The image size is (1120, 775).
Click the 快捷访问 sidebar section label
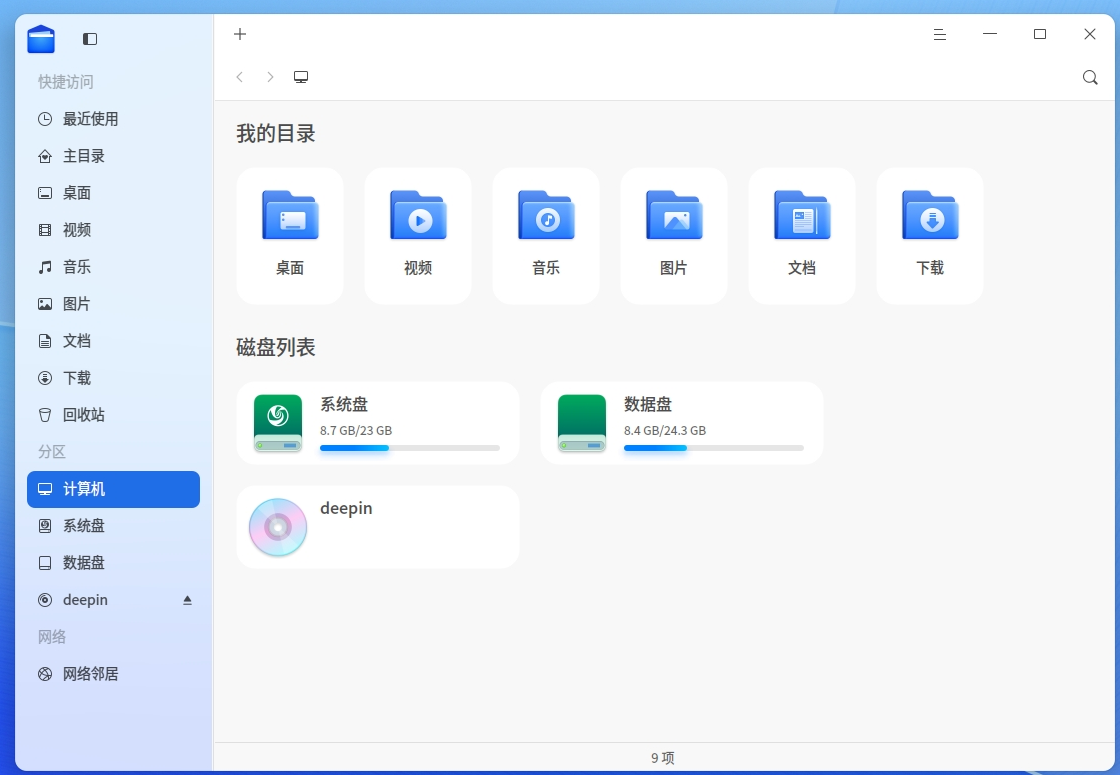[66, 82]
